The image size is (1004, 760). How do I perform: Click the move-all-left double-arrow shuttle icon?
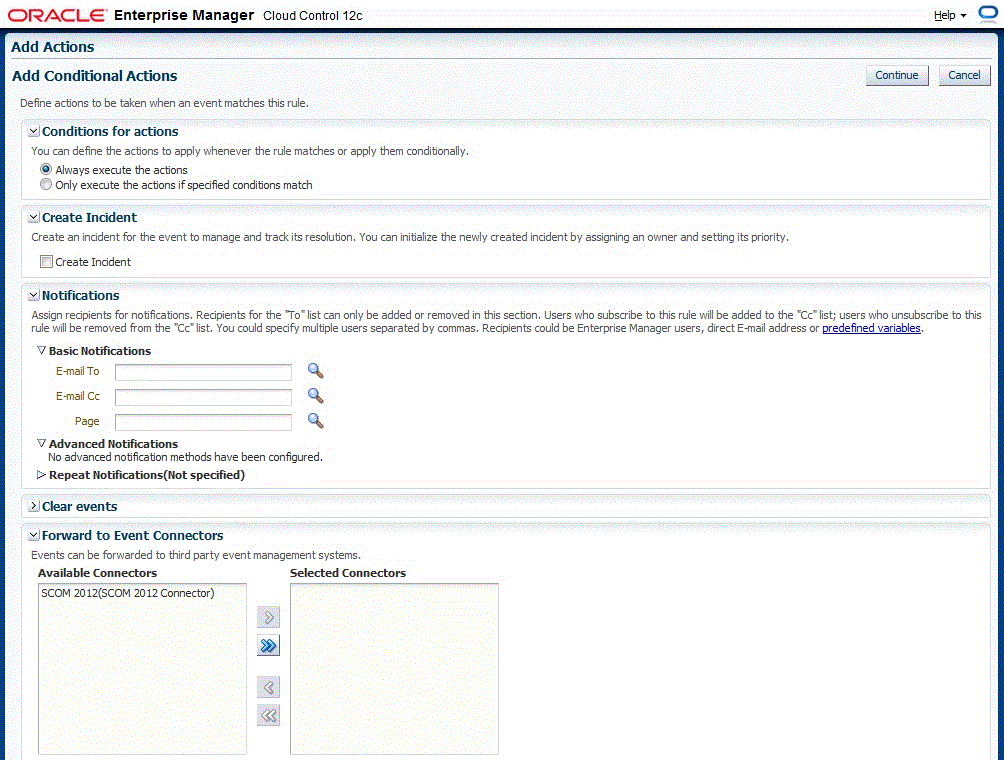267,715
